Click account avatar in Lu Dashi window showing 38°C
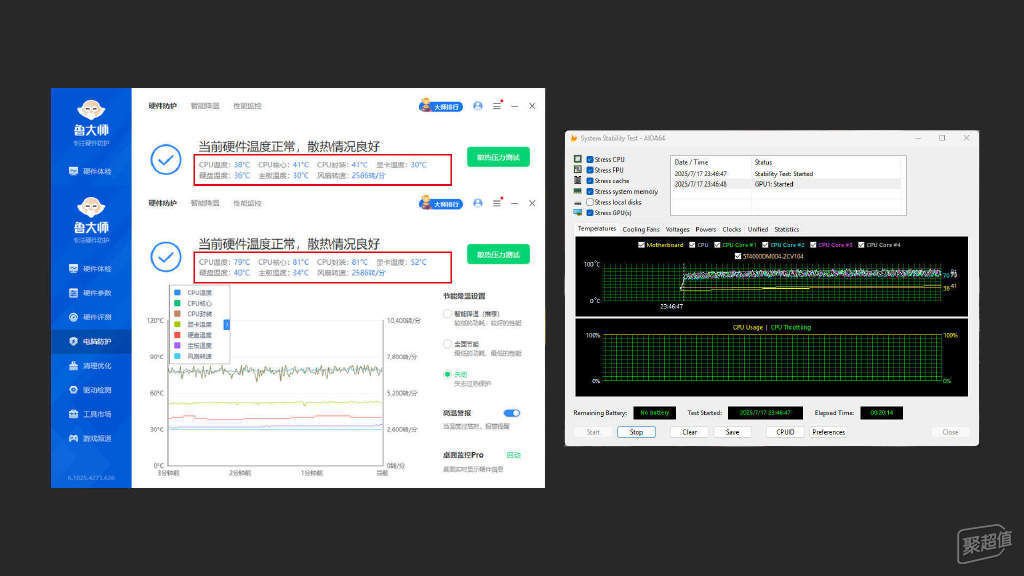This screenshot has height=576, width=1024. pos(477,106)
